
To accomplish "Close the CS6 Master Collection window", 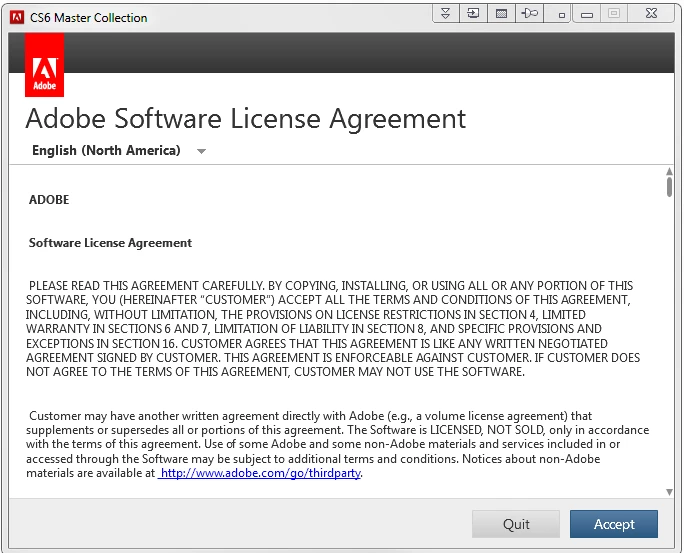I will tap(651, 13).
